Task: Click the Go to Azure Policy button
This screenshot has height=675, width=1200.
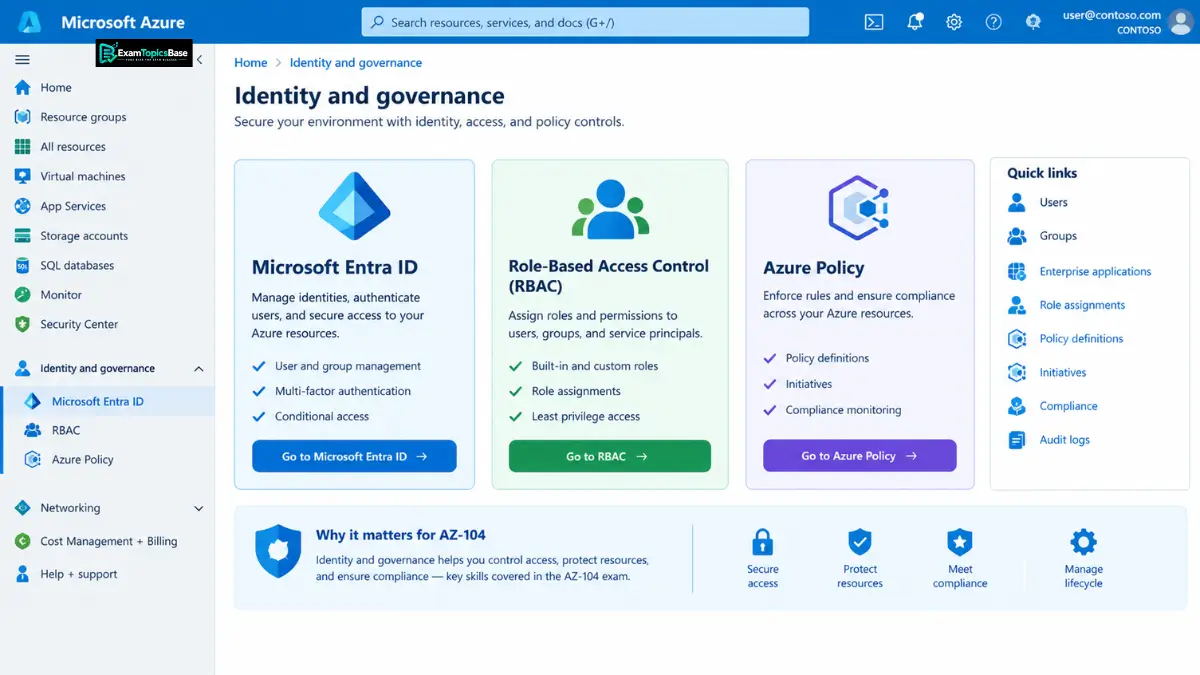Action: click(860, 456)
